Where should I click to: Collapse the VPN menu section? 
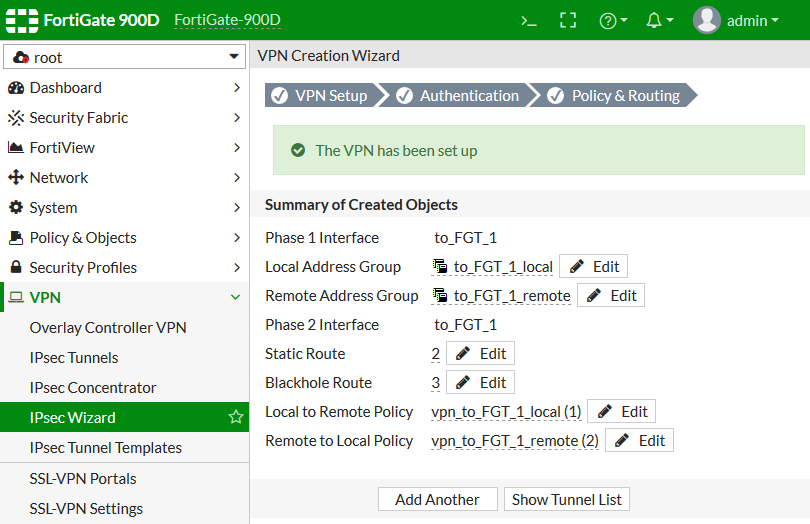[x=236, y=297]
